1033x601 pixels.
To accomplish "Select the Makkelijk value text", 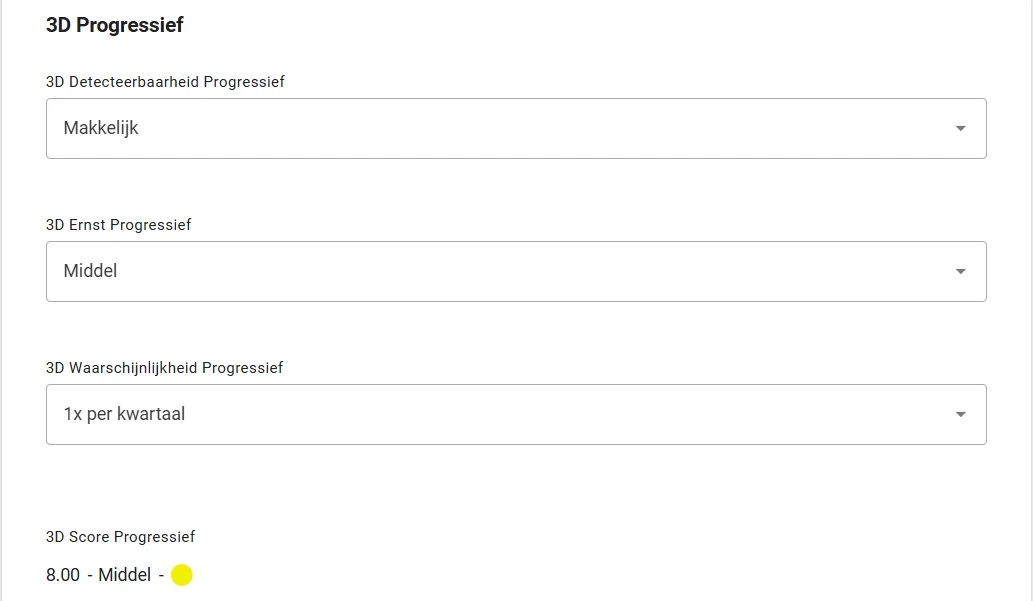I will tap(101, 128).
